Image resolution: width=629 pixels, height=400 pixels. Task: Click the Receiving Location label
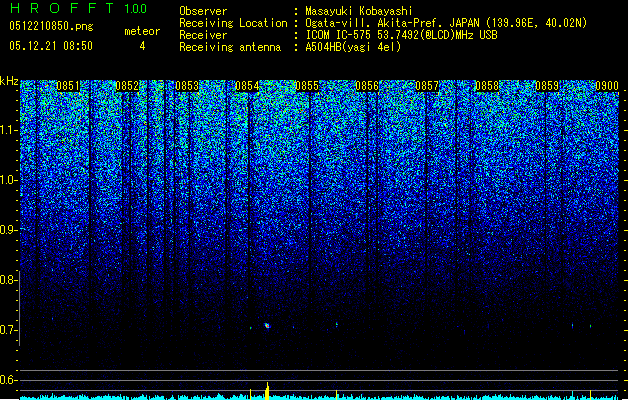233,23
